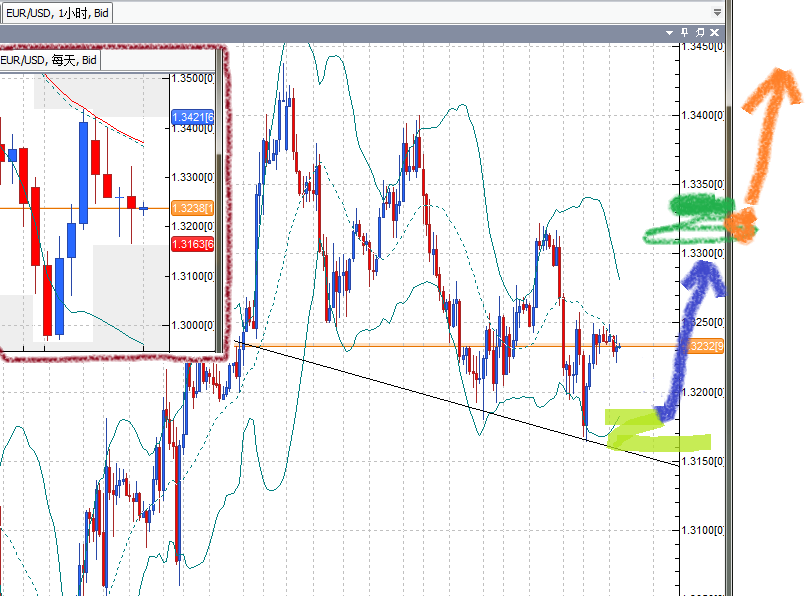Click the 1.3450 axis label on hourly chart
The height and width of the screenshot is (596, 807).
pos(703,47)
